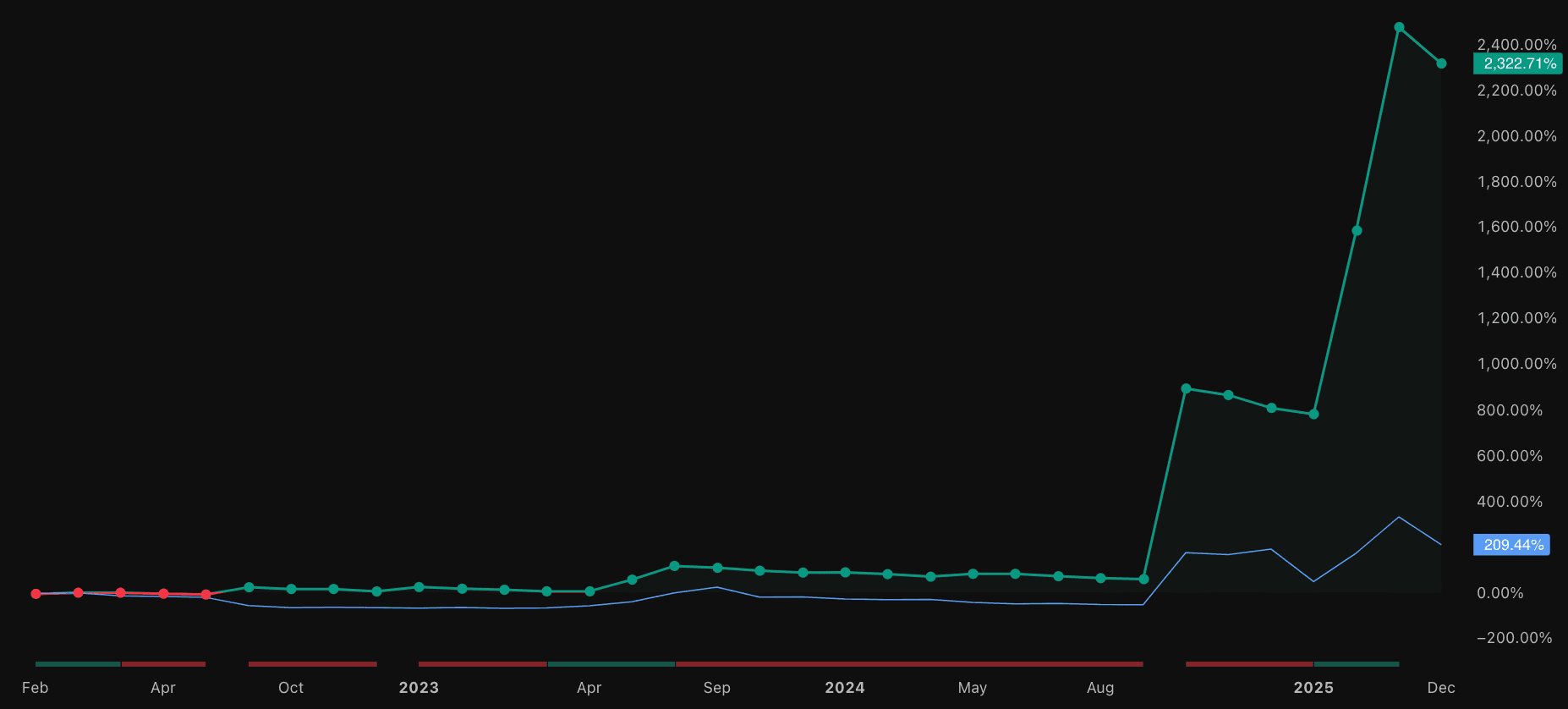This screenshot has width=1568, height=709.
Task: Click the first red data point above Feb
Action: tap(36, 594)
